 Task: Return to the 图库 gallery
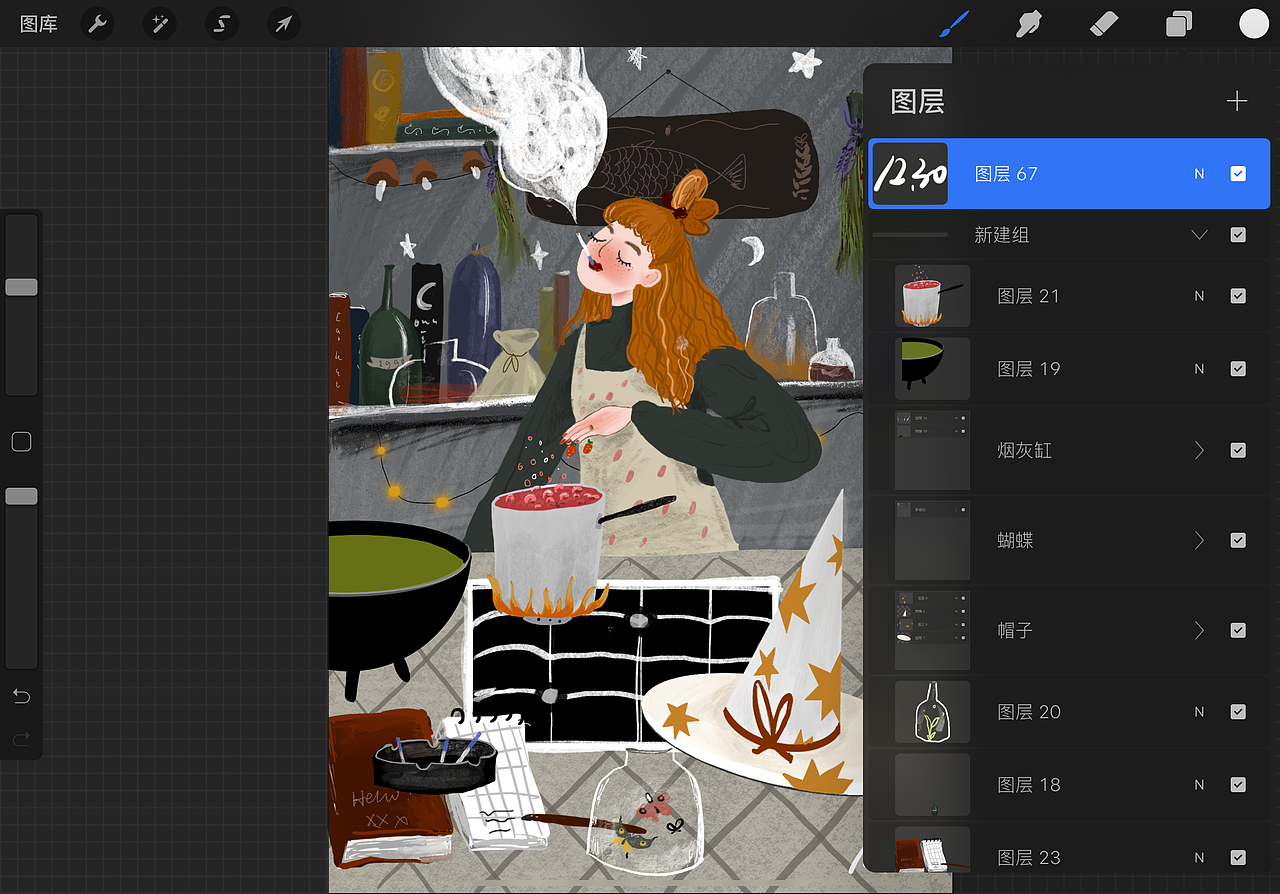38,23
